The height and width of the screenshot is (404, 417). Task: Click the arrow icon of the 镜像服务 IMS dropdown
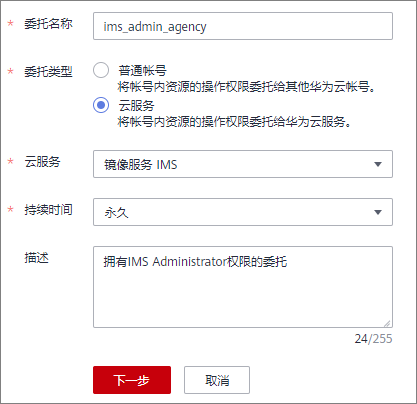(x=378, y=164)
